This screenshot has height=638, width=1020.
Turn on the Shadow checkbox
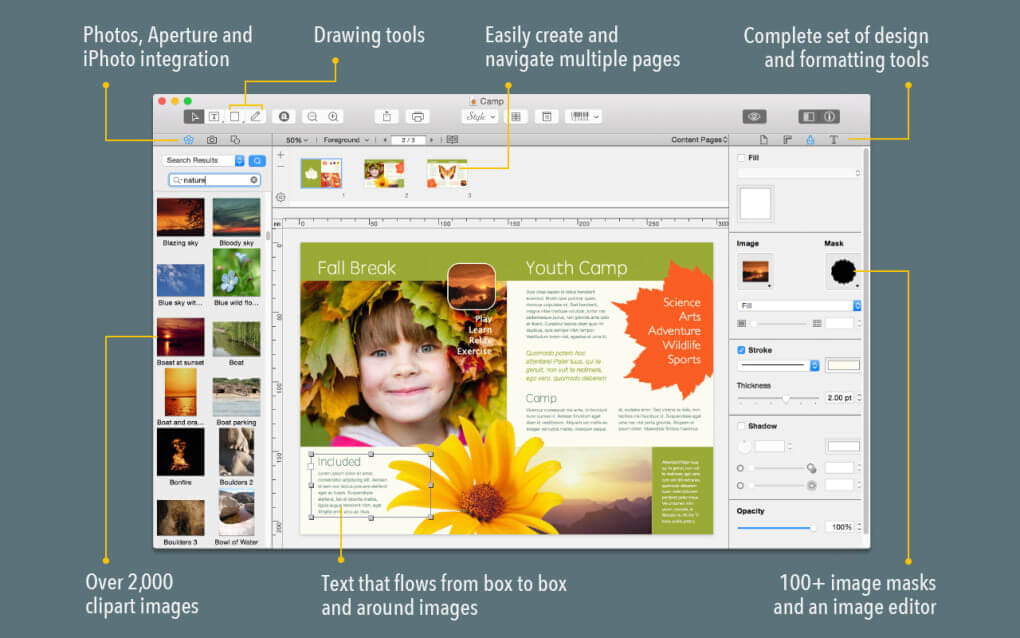click(x=741, y=426)
